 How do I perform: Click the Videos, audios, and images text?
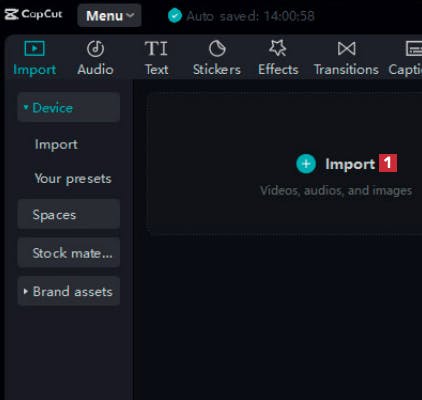[336, 191]
